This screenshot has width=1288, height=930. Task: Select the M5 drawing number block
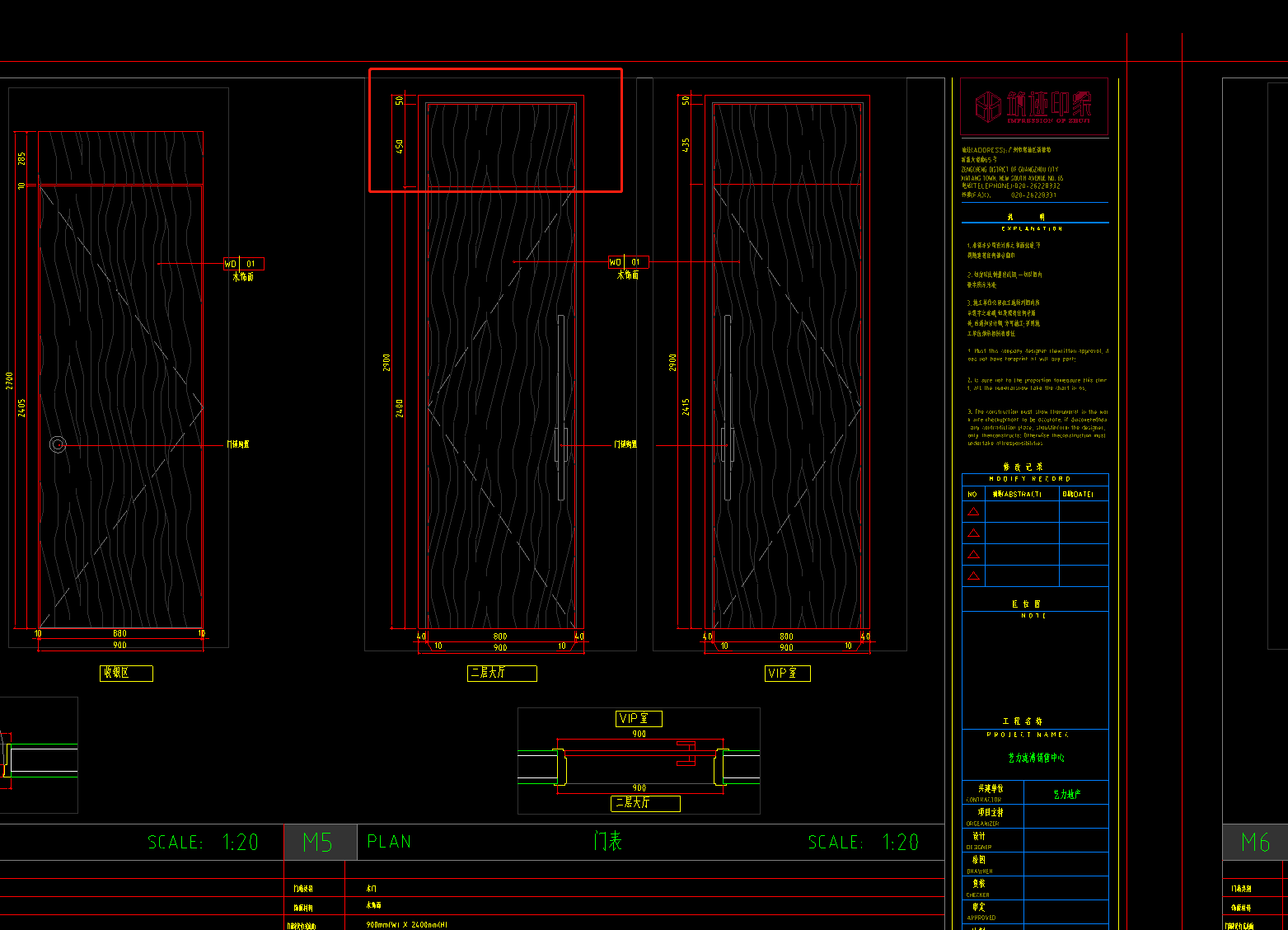pyautogui.click(x=320, y=842)
